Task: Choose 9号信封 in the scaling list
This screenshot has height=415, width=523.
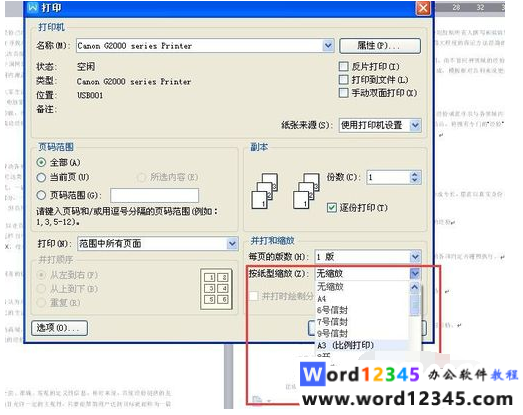Action: coord(362,333)
